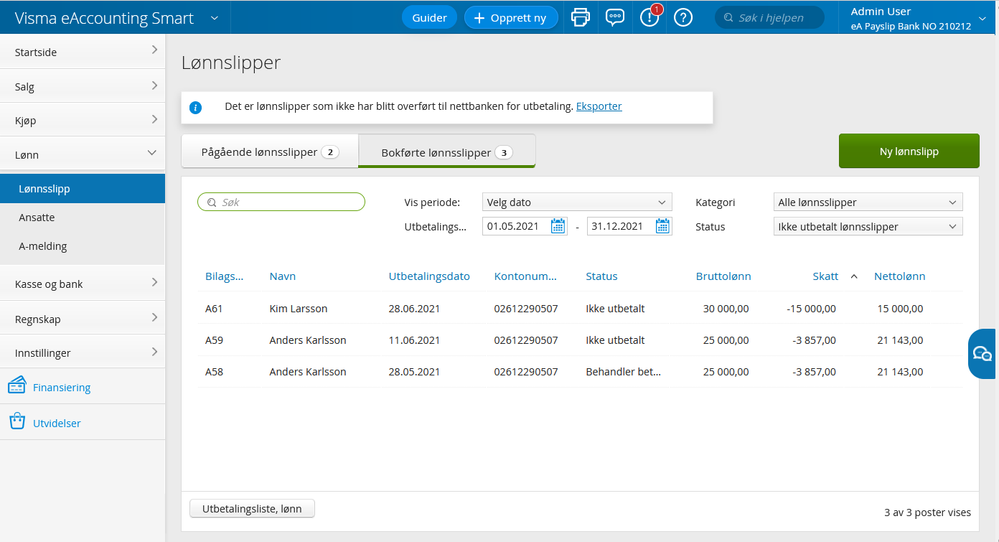
Task: Open notifications alert icon with red badge
Action: coord(650,17)
